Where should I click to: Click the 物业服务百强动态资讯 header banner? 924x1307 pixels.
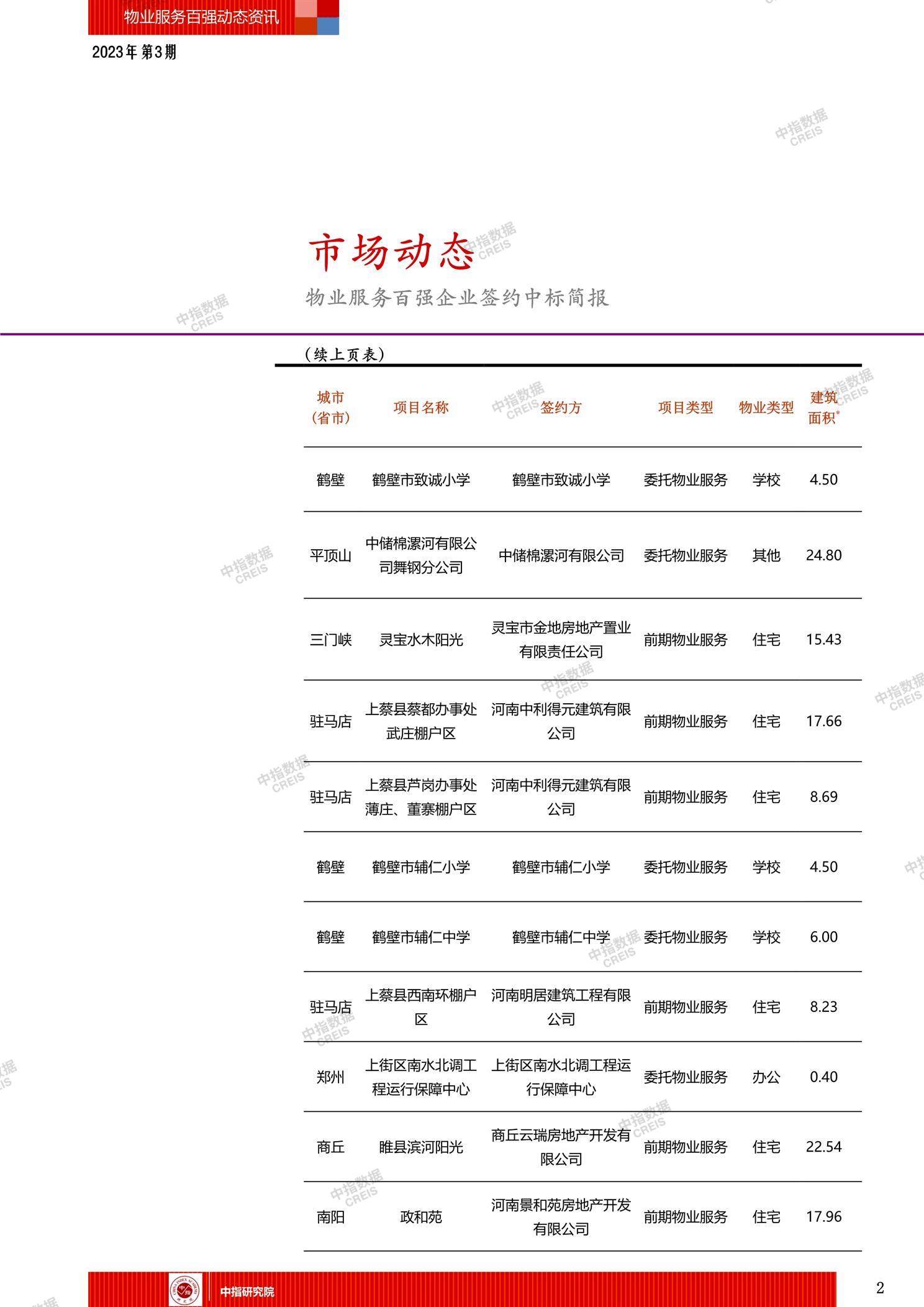[x=214, y=17]
